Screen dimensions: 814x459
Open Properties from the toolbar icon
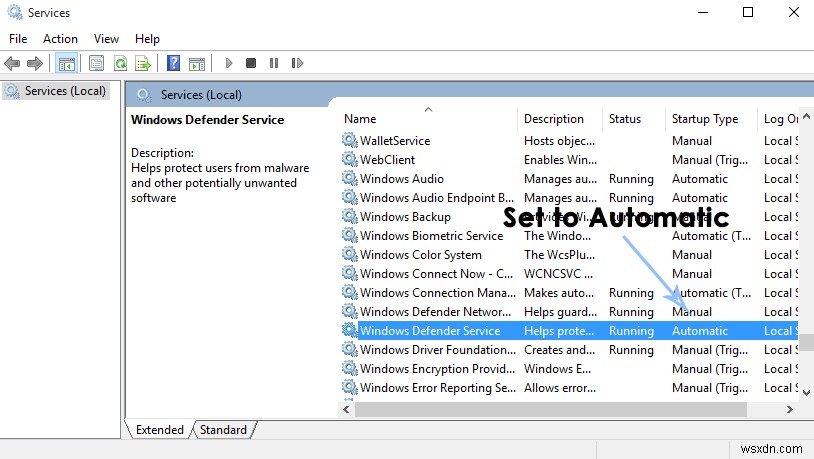point(96,63)
